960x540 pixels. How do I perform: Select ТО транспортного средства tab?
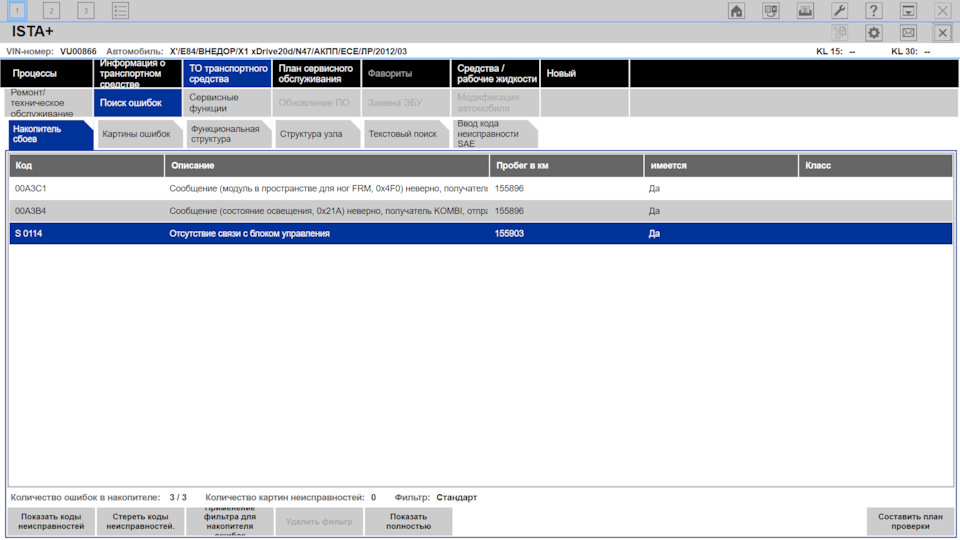pos(227,73)
